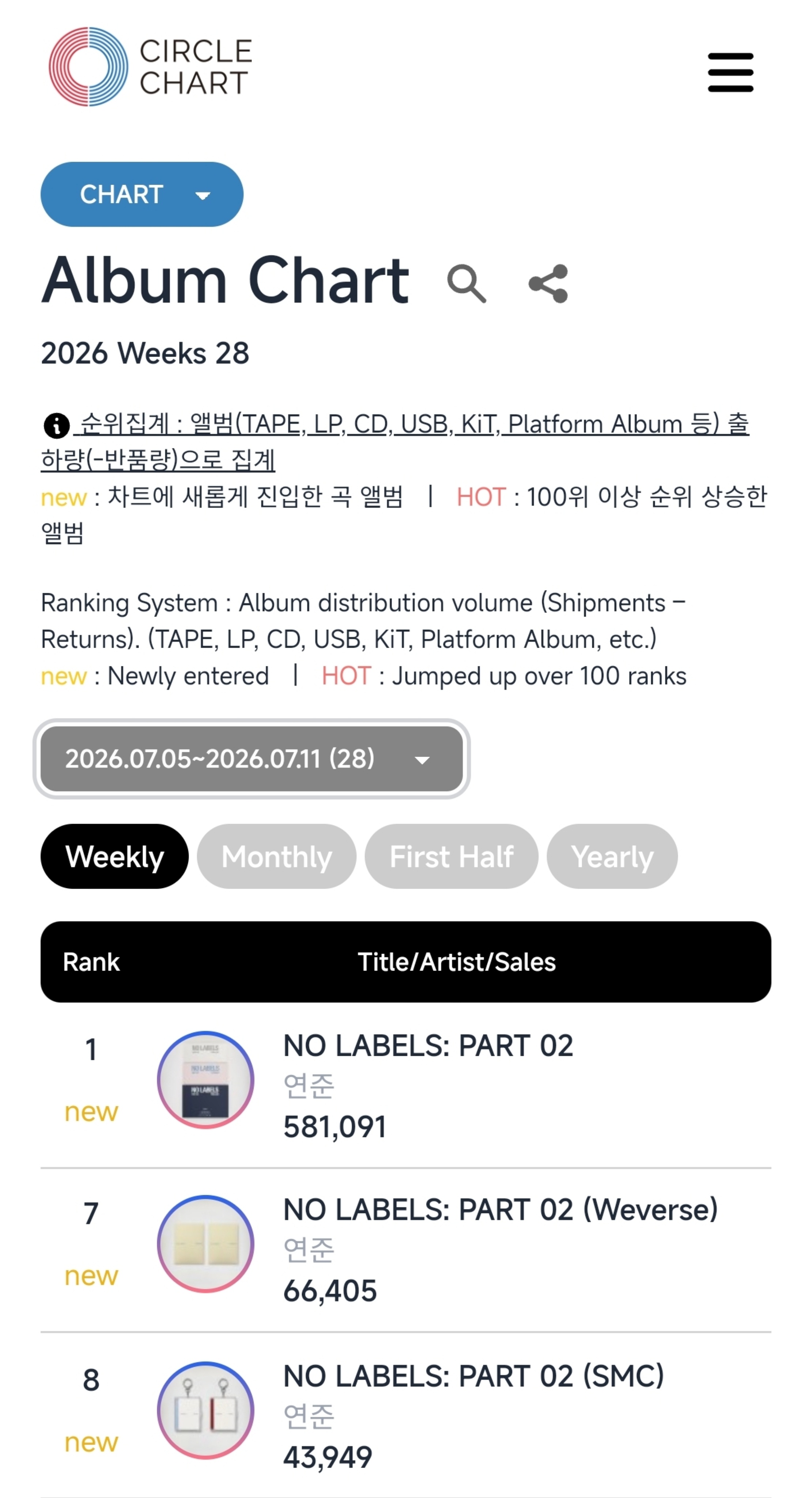Viewport: 812px width, 1498px height.
Task: Select the Weekly tab
Action: point(114,856)
